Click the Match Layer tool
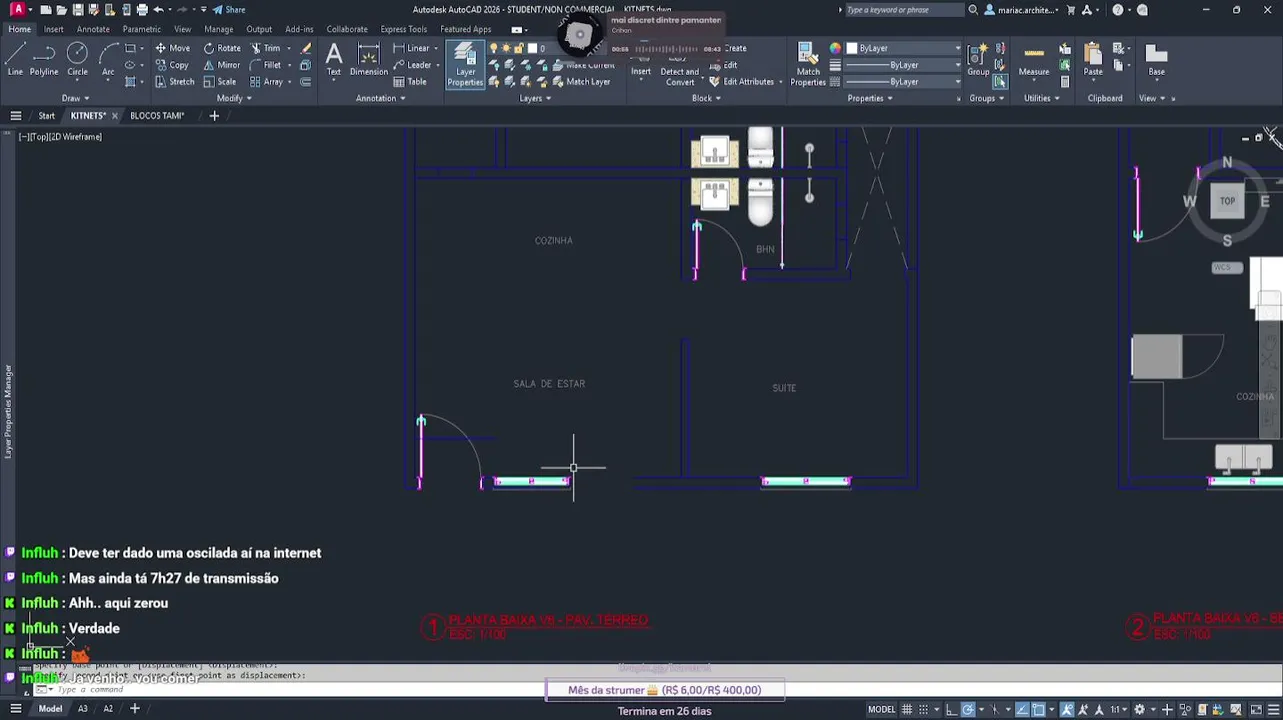The width and height of the screenshot is (1283, 720). pyautogui.click(x=579, y=82)
